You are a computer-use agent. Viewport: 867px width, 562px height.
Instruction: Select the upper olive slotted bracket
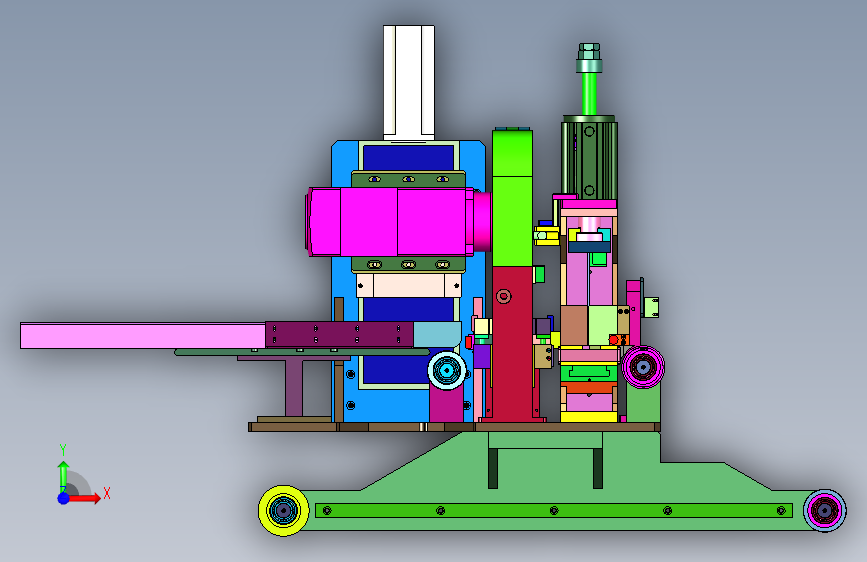(408, 179)
